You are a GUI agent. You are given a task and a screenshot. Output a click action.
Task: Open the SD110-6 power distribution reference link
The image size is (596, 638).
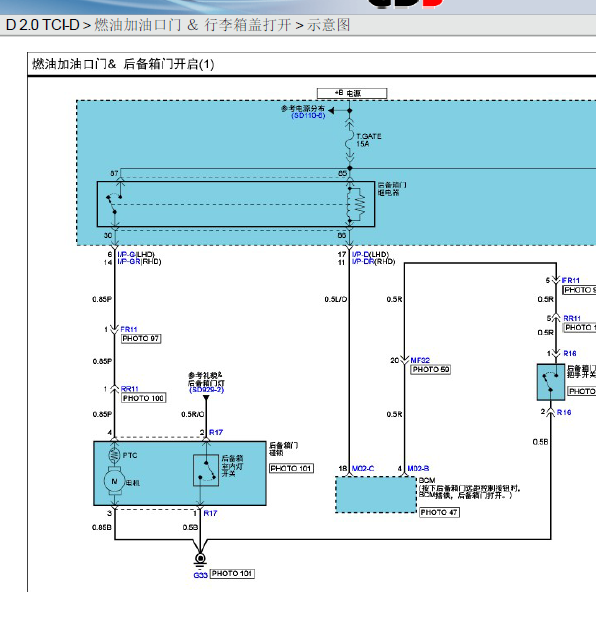point(308,116)
